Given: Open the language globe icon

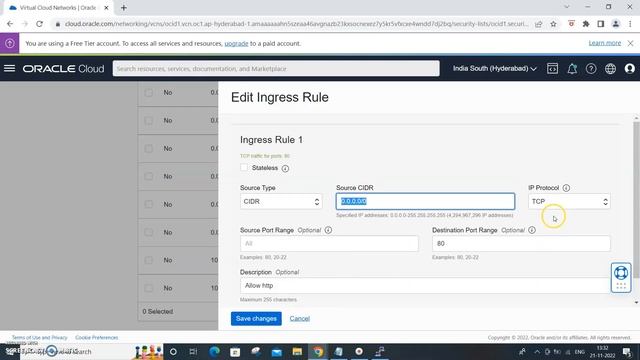Looking at the screenshot, I should 610,69.
